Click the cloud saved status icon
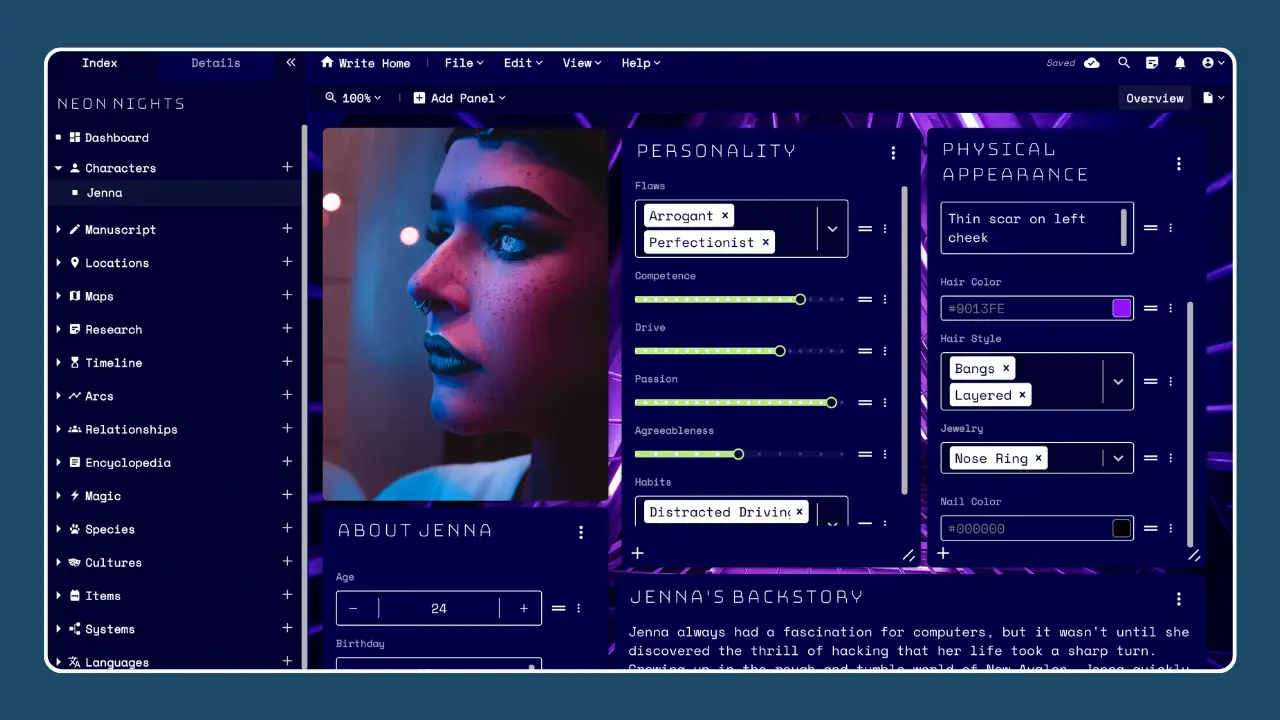The height and width of the screenshot is (720, 1280). click(x=1092, y=63)
